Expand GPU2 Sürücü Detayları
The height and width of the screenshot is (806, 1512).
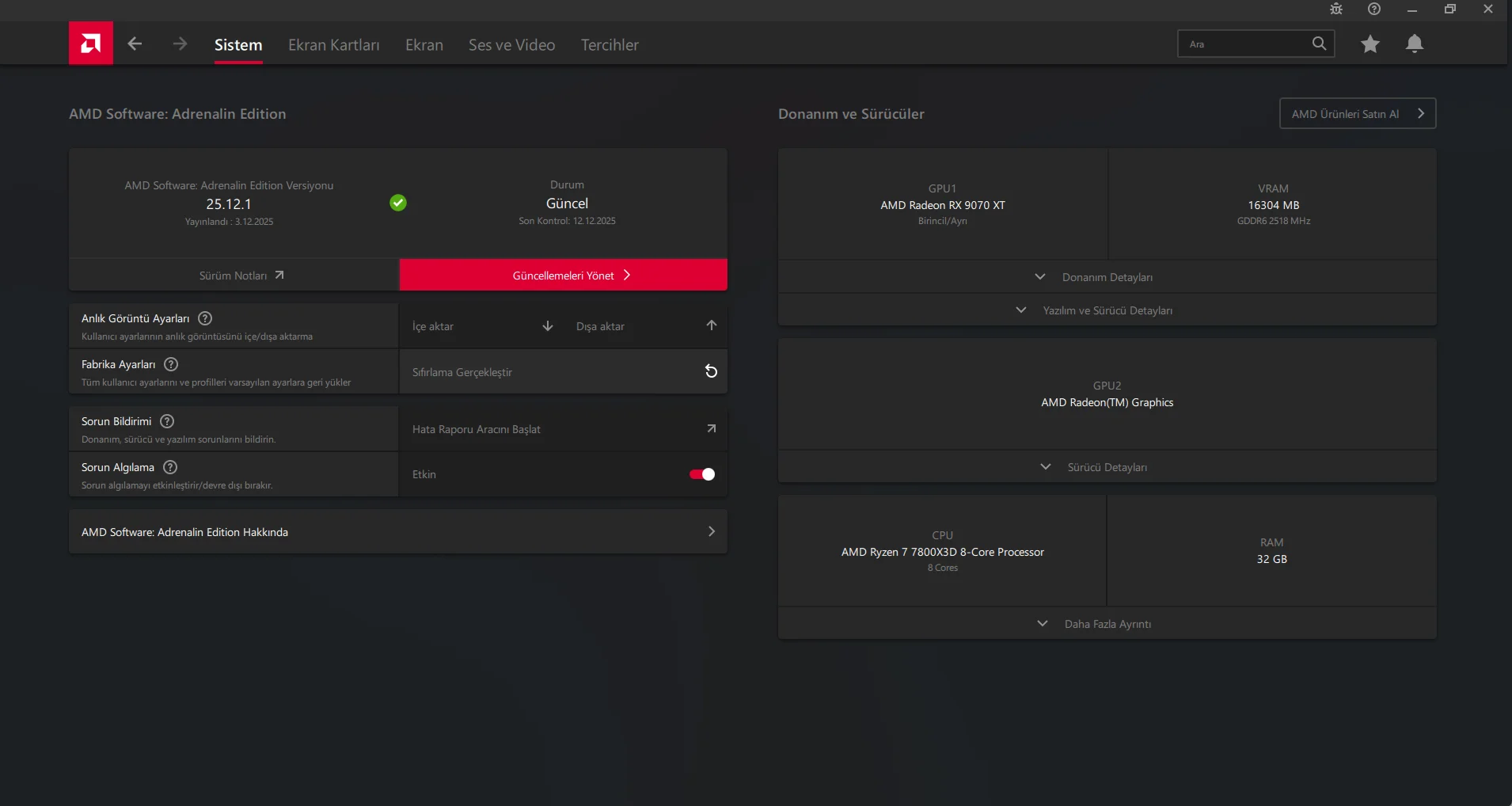1107,467
